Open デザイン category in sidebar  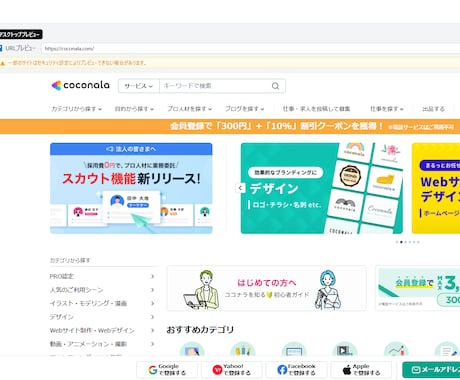pyautogui.click(x=102, y=317)
